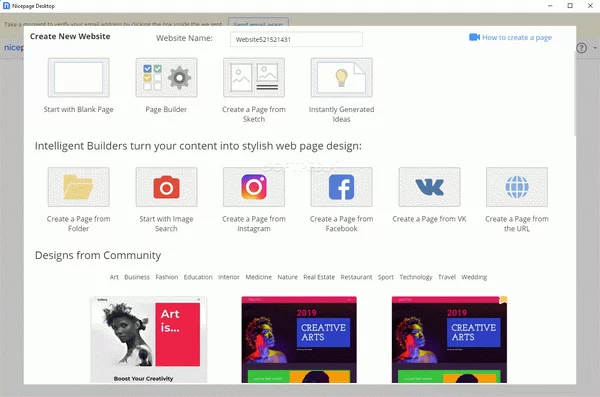Open the middle 2019 Creative Arts design
Screen dimensions: 600x397
[x=299, y=340]
